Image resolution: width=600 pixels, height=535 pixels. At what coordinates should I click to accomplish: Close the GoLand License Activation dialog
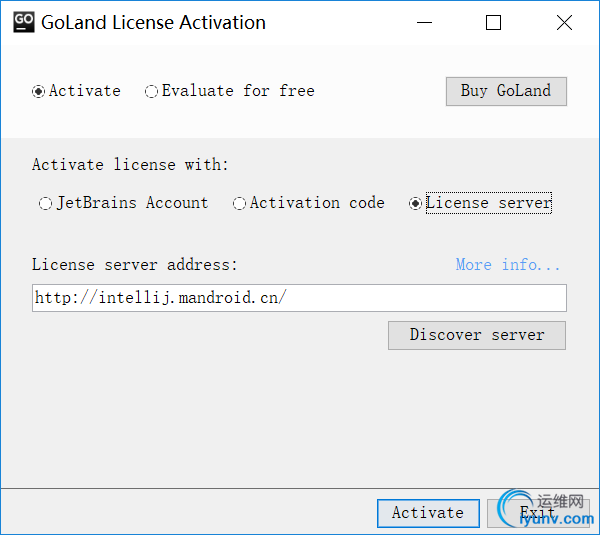[x=565, y=22]
